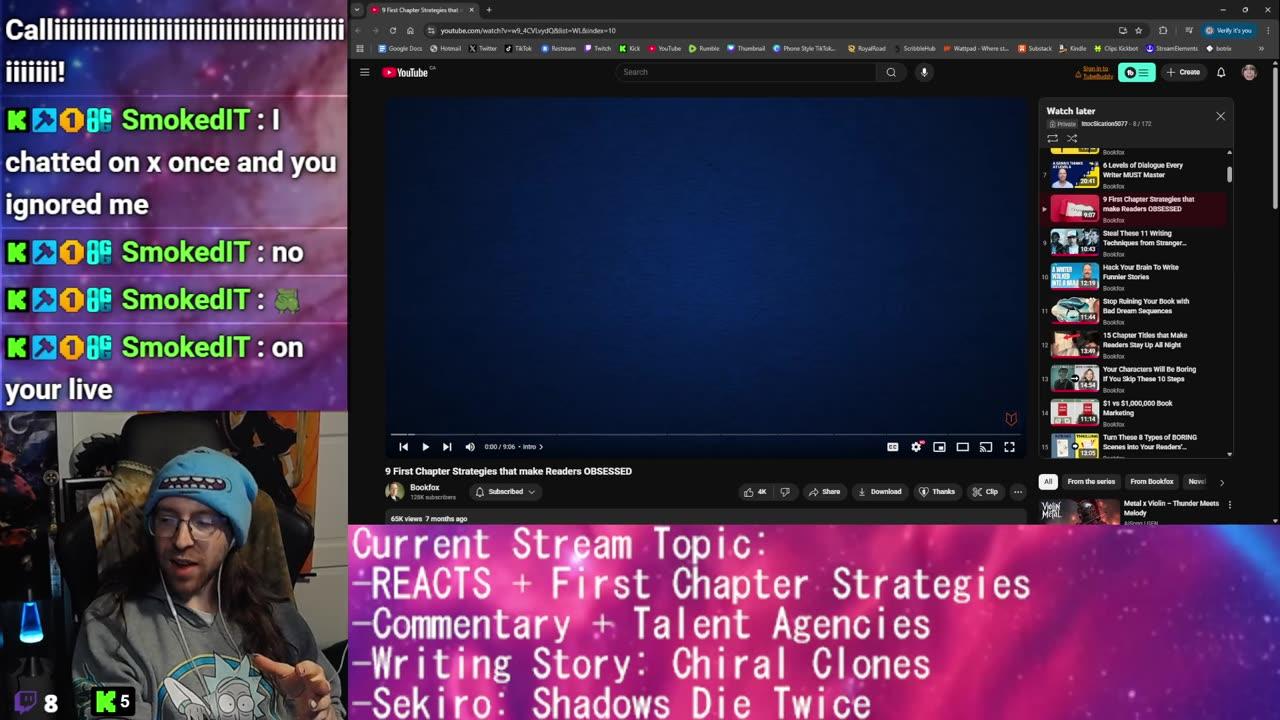The height and width of the screenshot is (720, 1280).
Task: Reload the page in the browser toolbar
Action: 392,30
